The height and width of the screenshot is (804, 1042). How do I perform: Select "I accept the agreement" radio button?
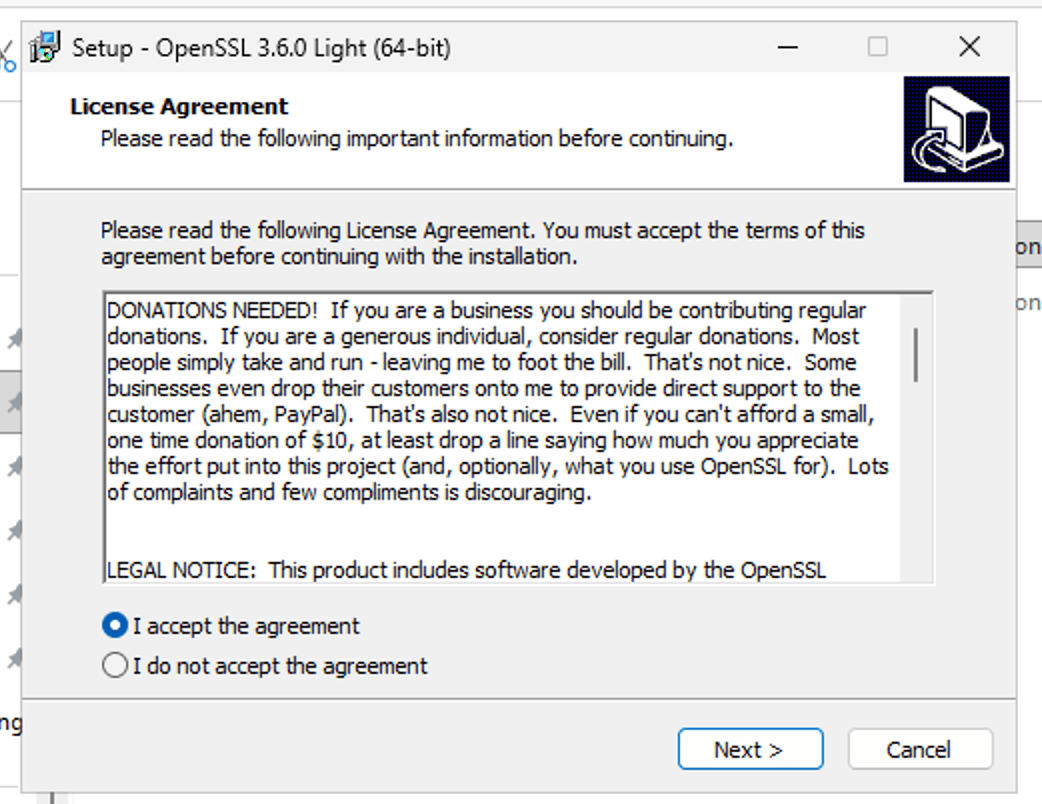115,626
